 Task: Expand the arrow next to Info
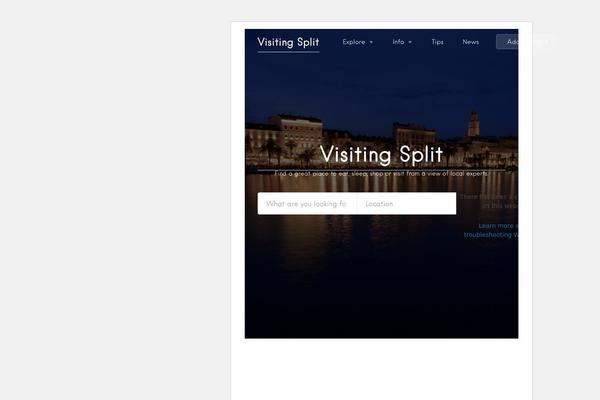click(410, 42)
